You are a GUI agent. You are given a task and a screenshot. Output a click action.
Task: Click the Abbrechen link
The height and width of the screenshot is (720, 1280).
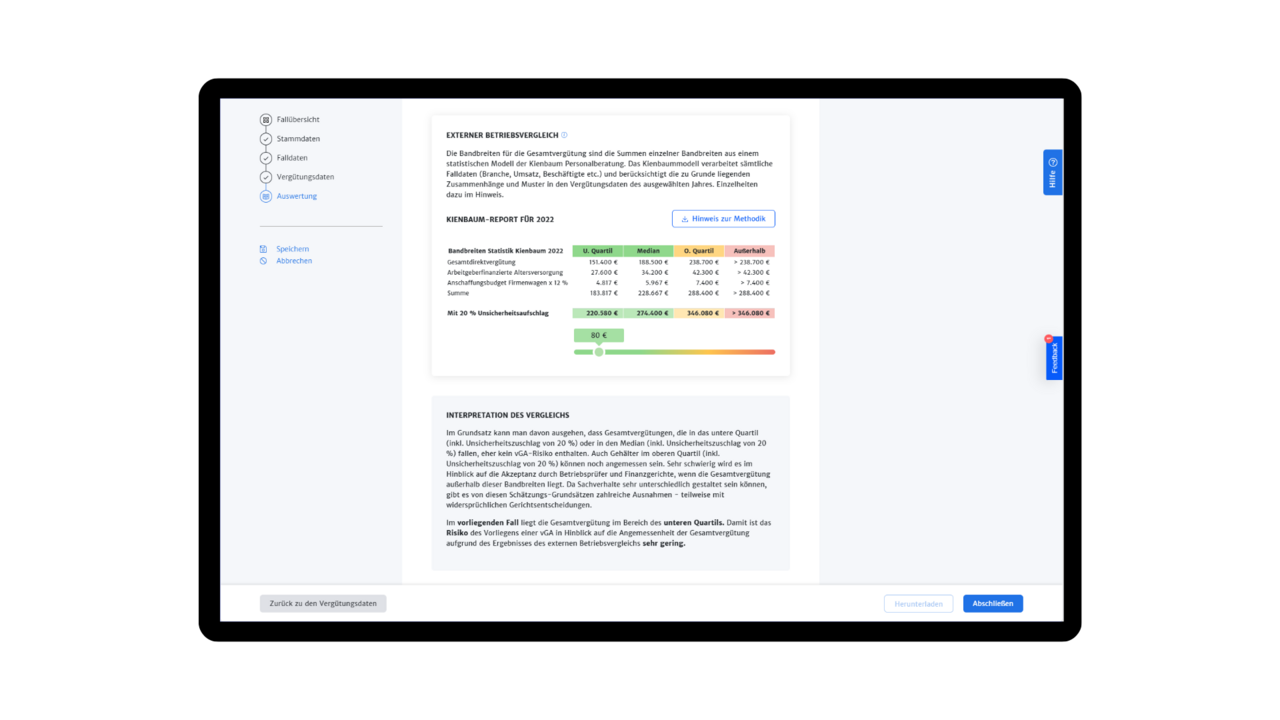tap(294, 261)
